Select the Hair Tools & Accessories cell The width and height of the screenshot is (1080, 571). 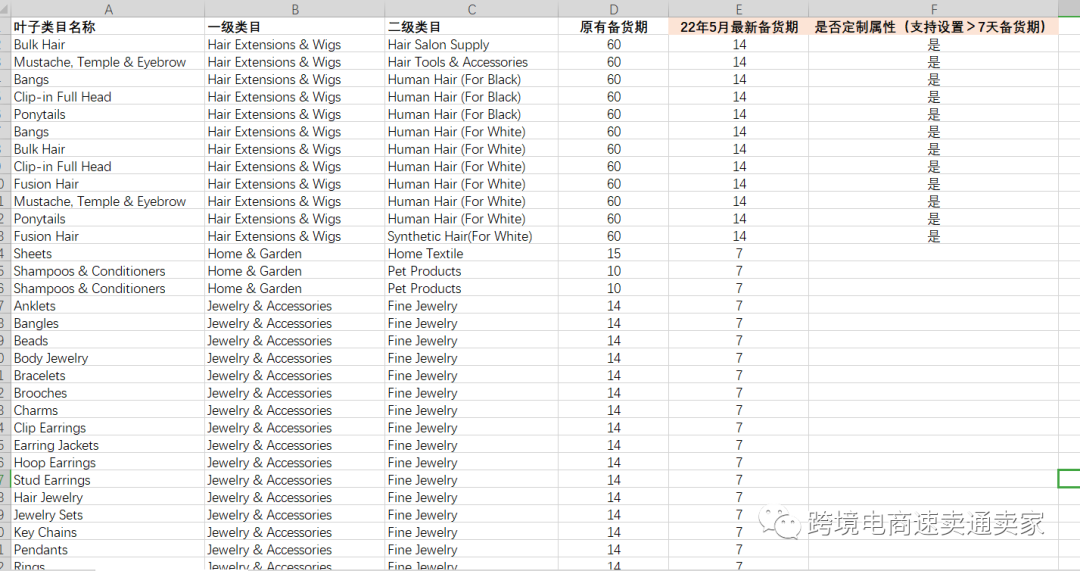(471, 62)
